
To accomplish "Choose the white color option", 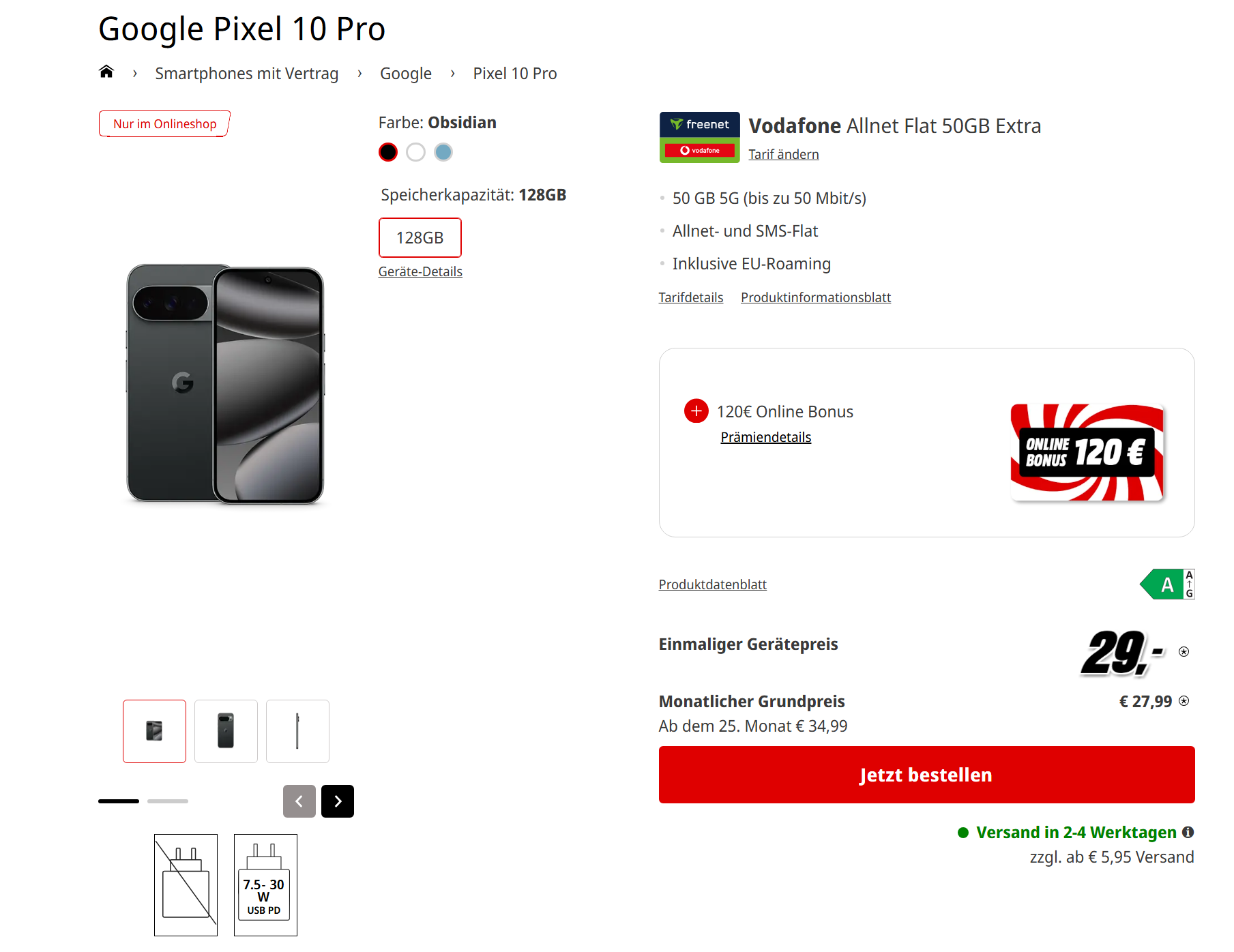I will click(415, 152).
